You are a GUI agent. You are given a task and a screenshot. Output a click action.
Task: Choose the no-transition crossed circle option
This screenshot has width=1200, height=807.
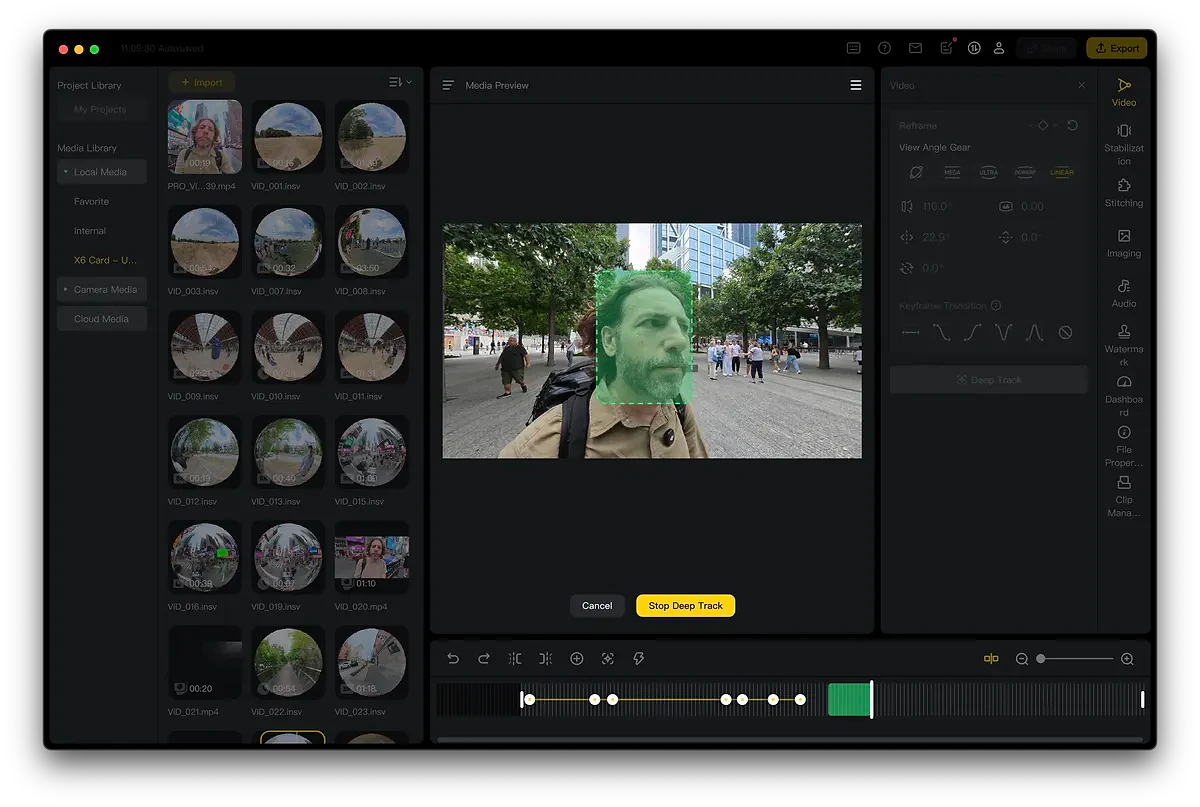click(1065, 333)
